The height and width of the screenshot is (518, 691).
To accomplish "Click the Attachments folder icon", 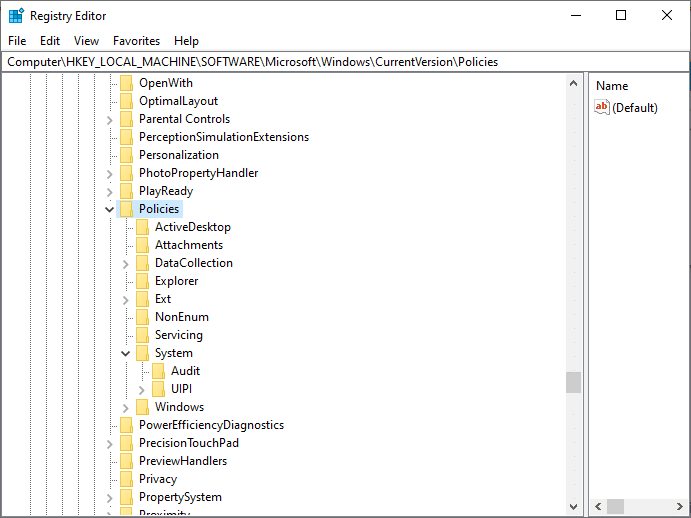I will coord(142,245).
